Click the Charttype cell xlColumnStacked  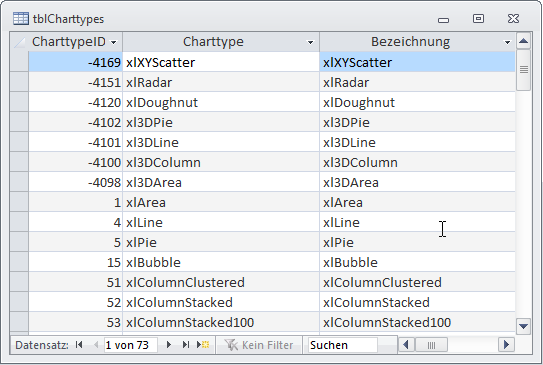221,302
